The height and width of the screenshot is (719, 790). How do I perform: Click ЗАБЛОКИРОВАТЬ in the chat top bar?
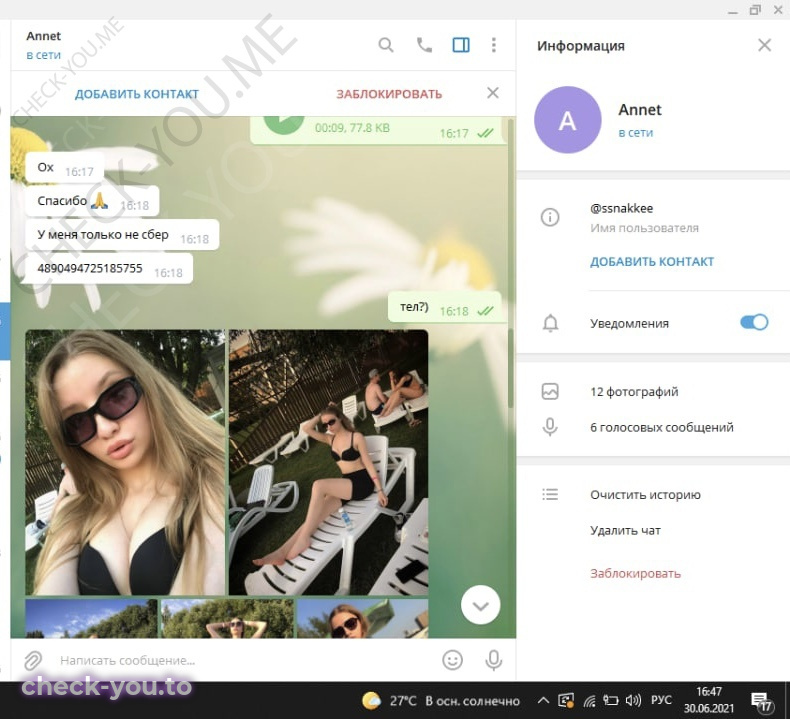coord(389,94)
